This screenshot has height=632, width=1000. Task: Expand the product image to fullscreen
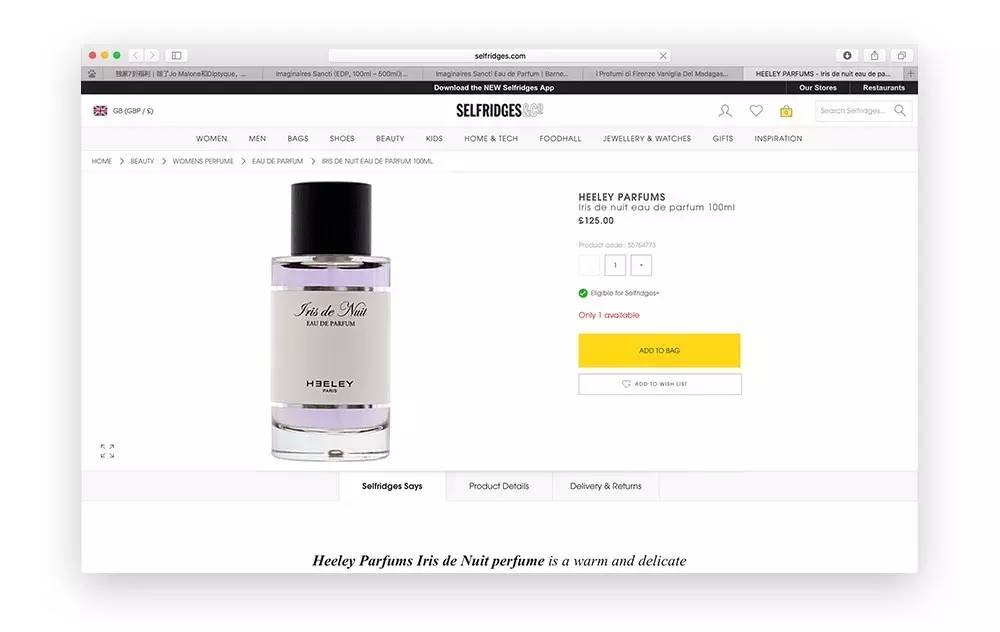click(107, 451)
